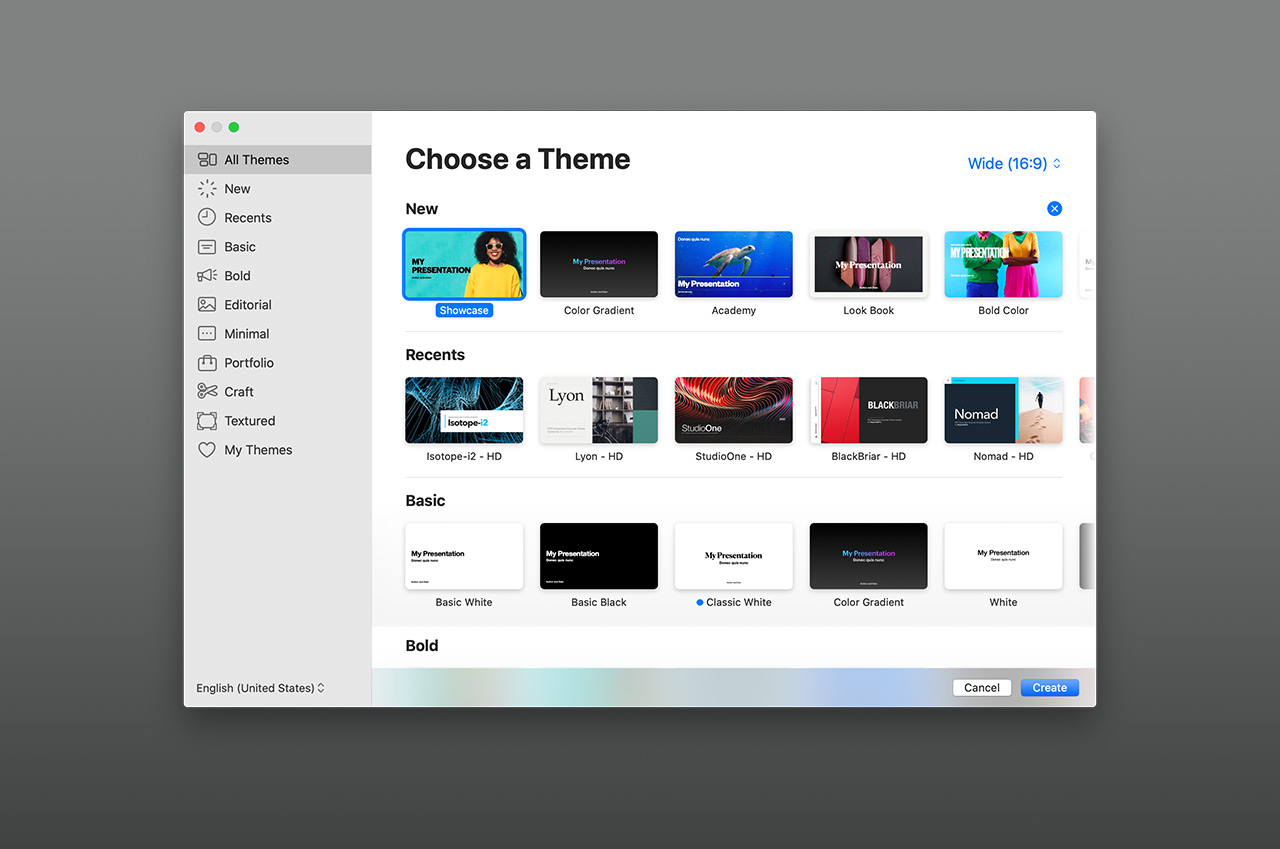Select the Portfolio briefcase icon
This screenshot has width=1280, height=849.
tap(207, 363)
